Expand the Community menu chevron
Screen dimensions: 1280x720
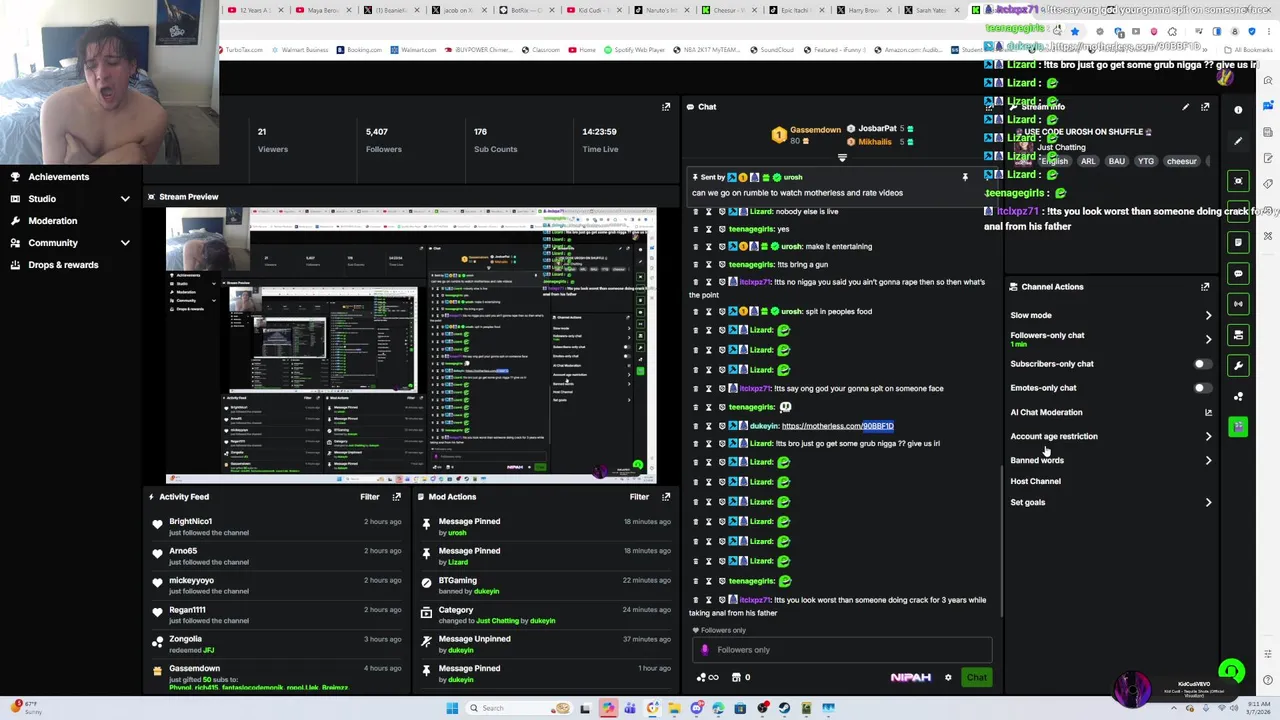[125, 243]
